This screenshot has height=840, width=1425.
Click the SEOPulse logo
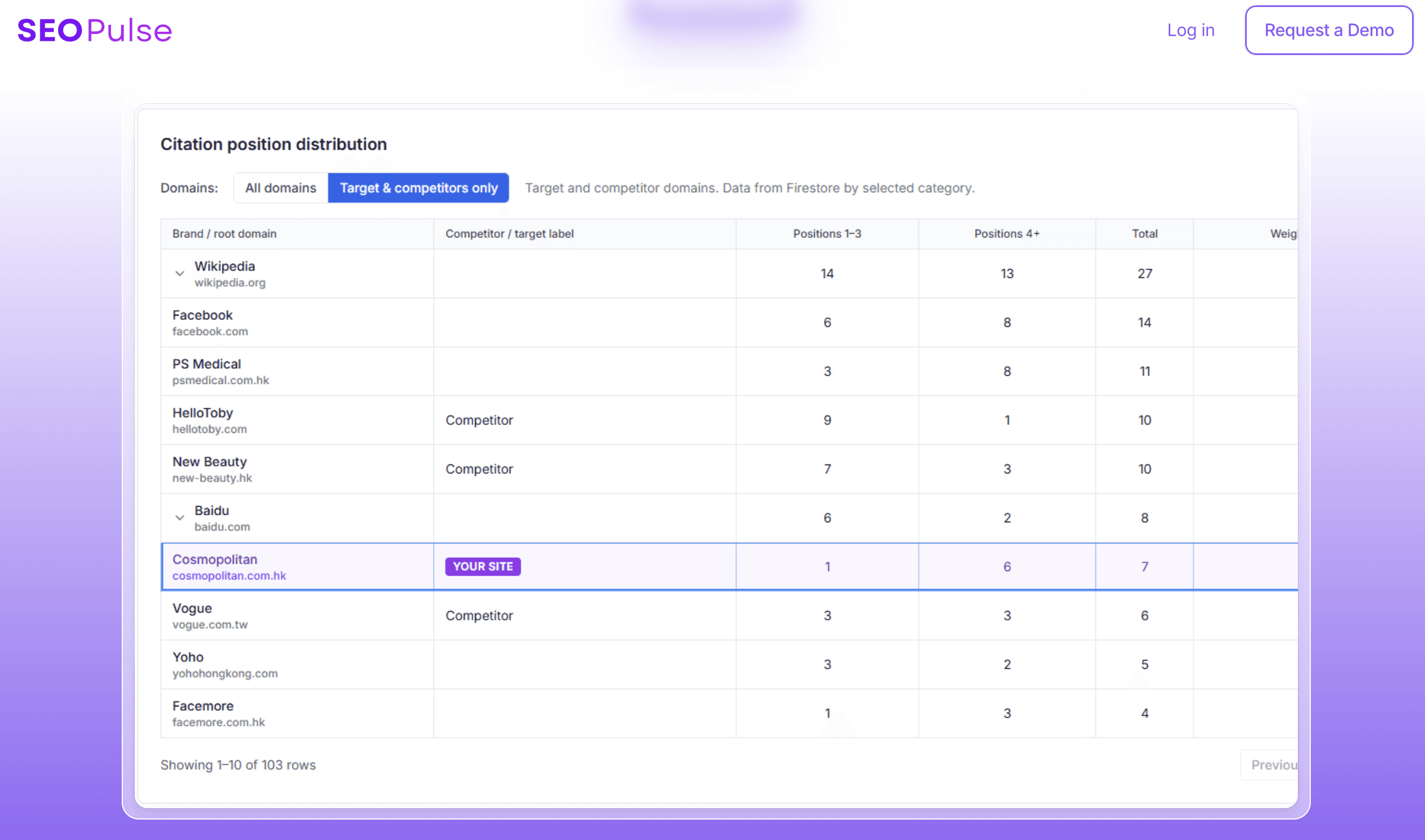(x=95, y=31)
